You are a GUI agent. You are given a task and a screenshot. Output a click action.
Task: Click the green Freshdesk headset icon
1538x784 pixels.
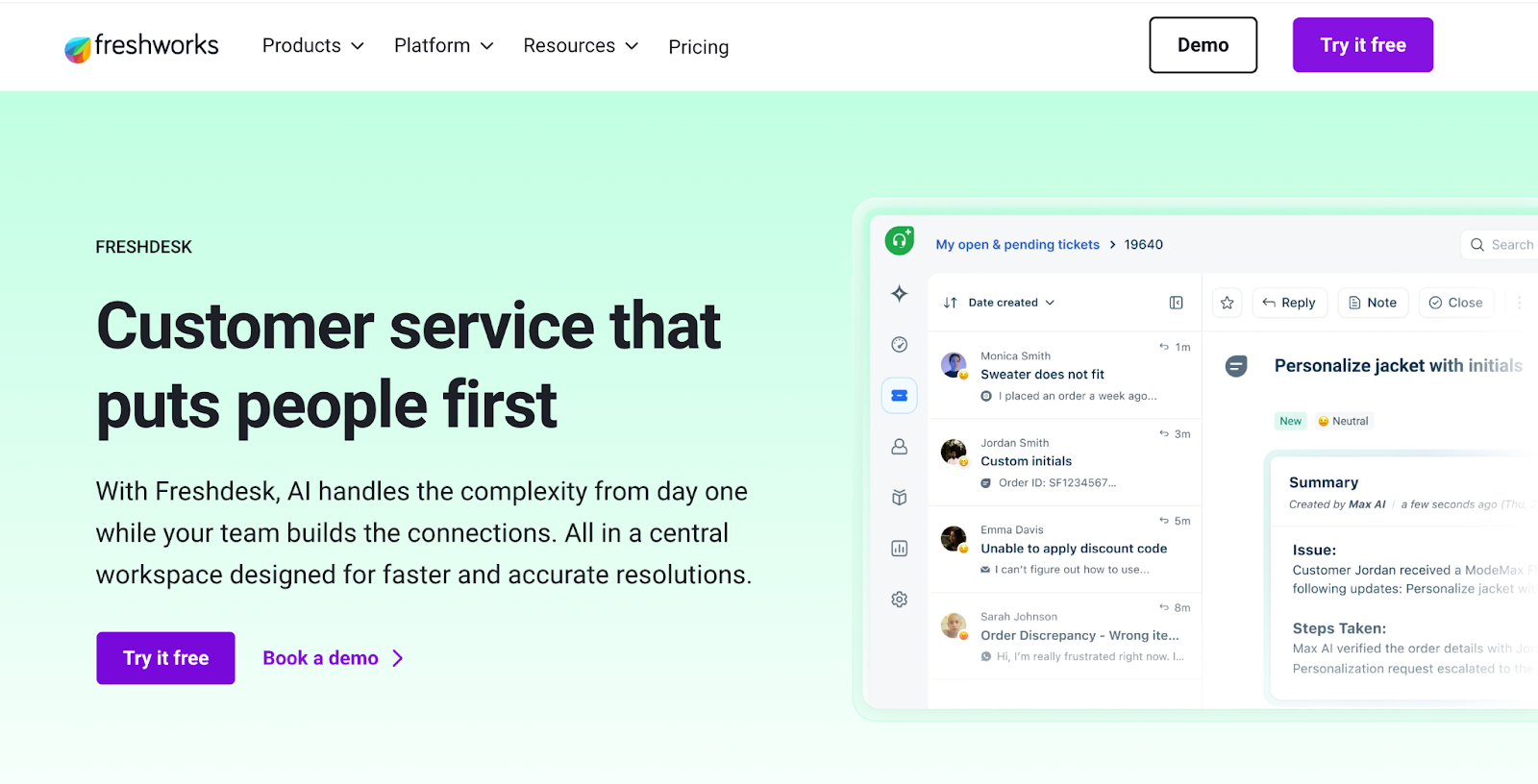[900, 240]
